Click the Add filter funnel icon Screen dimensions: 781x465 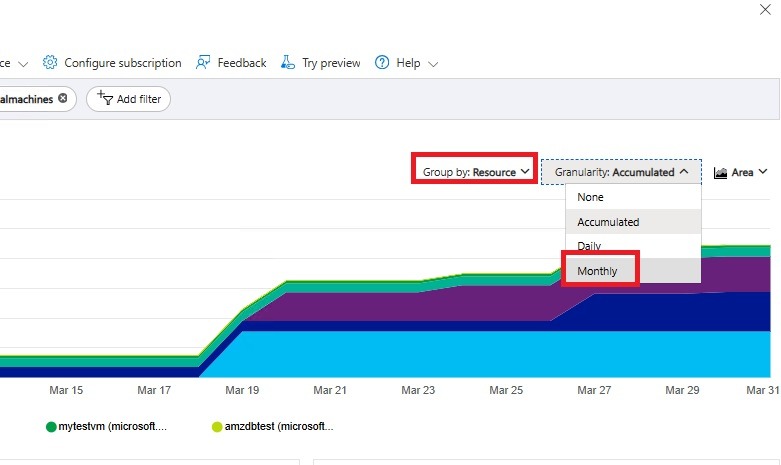(103, 98)
